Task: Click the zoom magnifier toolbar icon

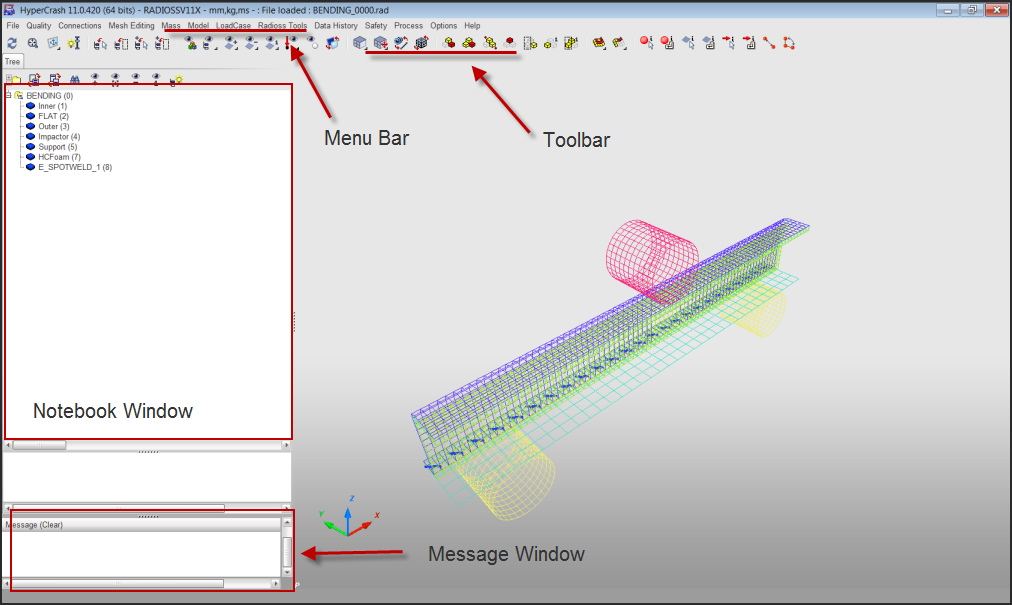Action: point(32,43)
